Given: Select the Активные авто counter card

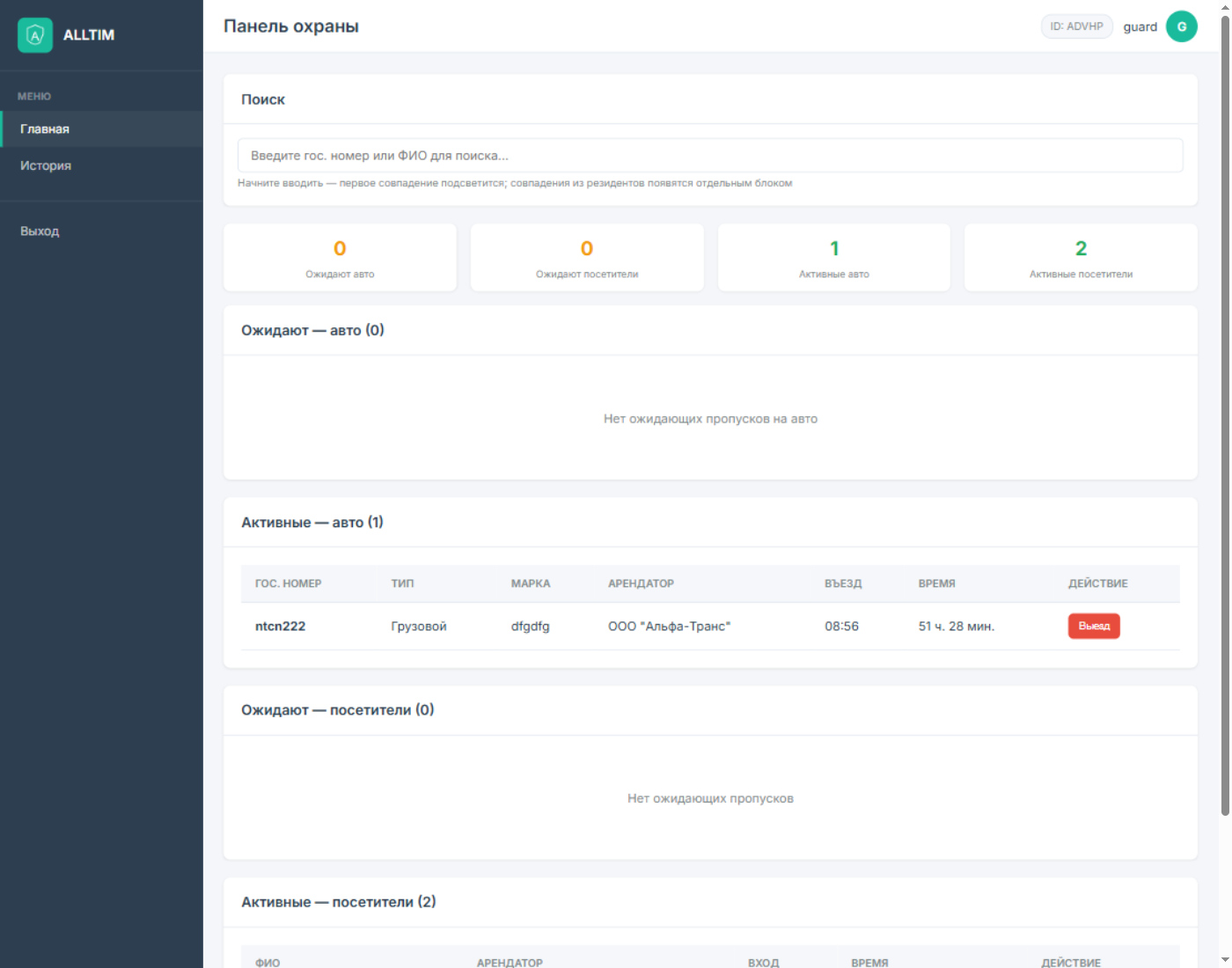Looking at the screenshot, I should click(x=834, y=257).
